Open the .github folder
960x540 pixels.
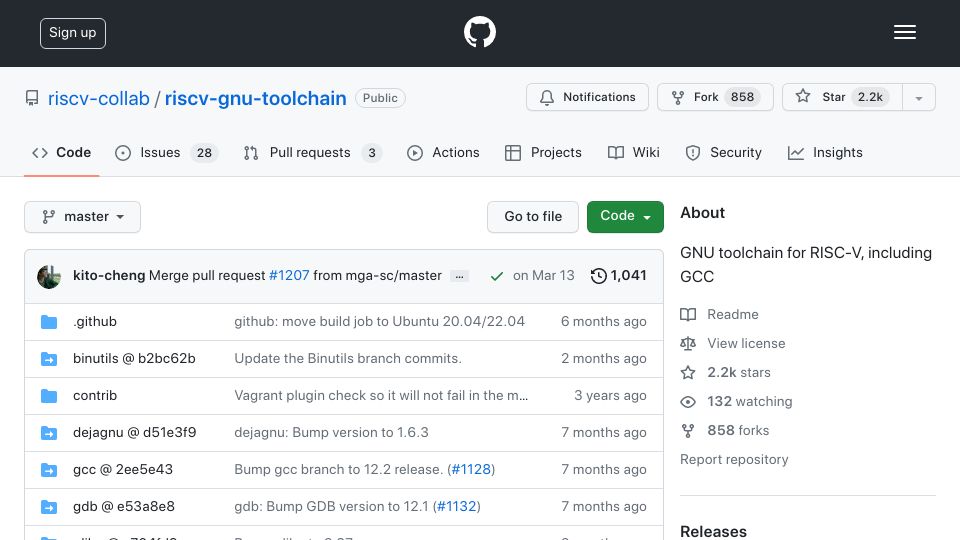coord(95,321)
